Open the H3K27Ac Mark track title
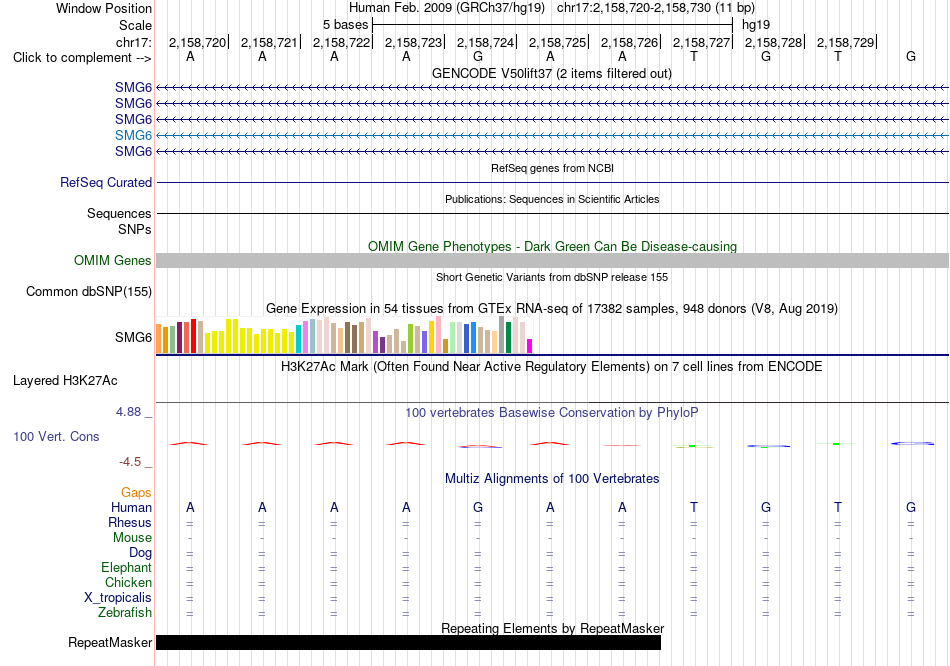The image size is (950, 666). (552, 367)
